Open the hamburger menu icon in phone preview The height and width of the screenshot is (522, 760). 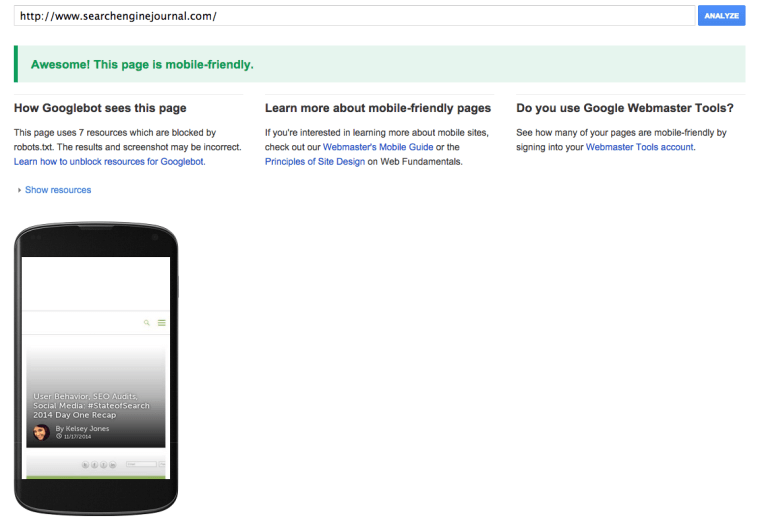(x=161, y=323)
